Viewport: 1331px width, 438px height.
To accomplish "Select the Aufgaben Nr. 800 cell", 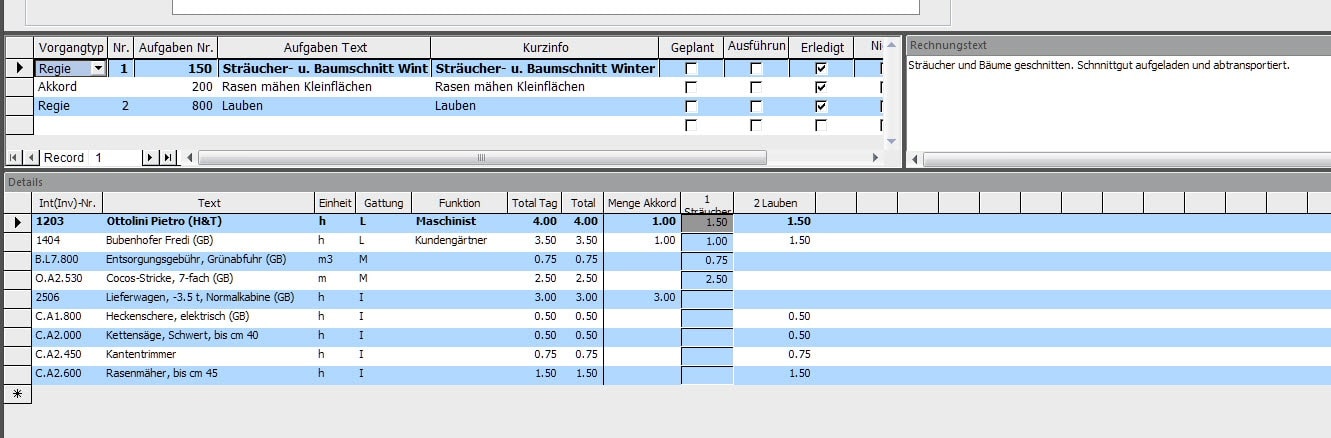I will (x=176, y=106).
